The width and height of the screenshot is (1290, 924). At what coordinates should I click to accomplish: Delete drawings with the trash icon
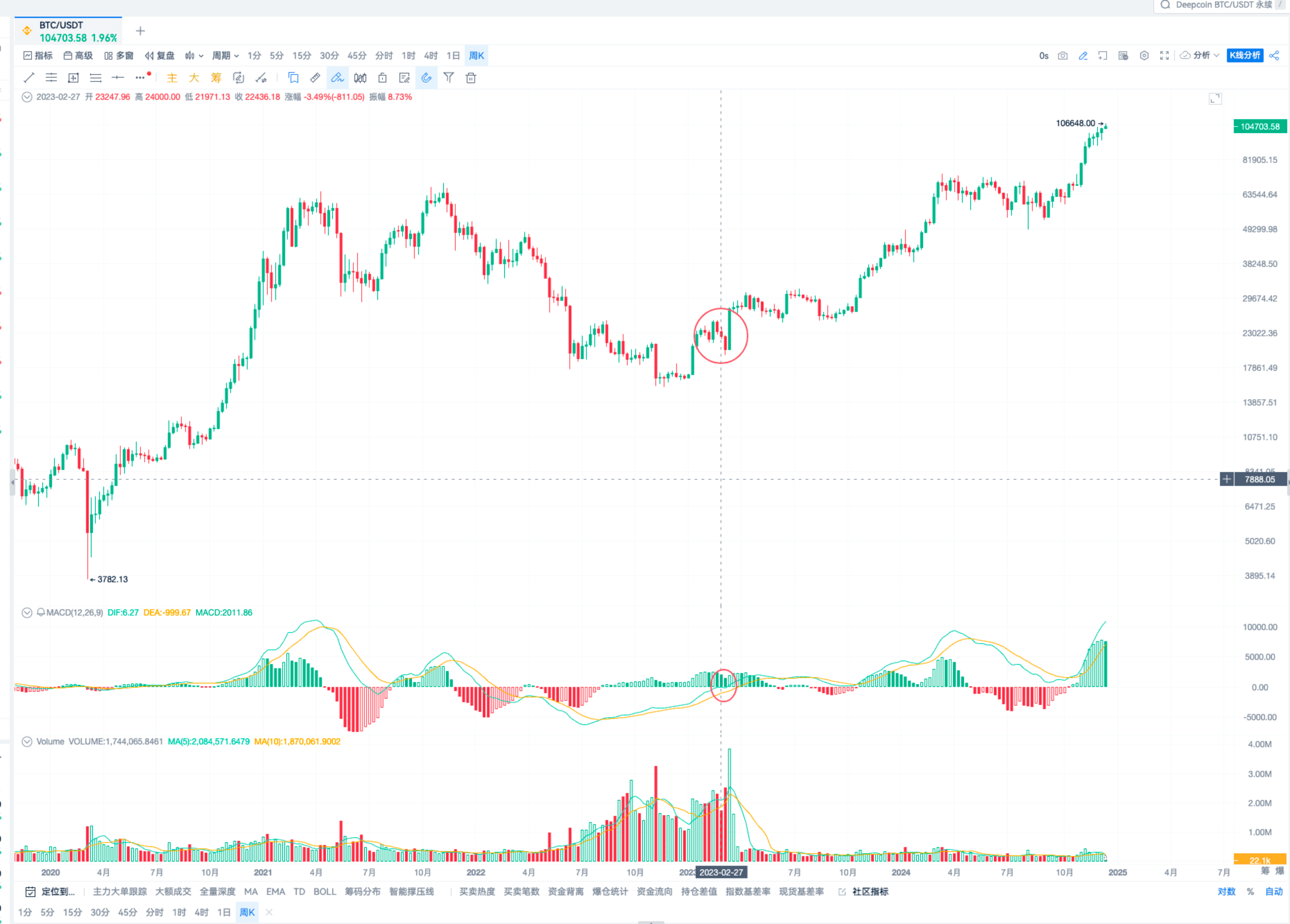click(x=471, y=78)
